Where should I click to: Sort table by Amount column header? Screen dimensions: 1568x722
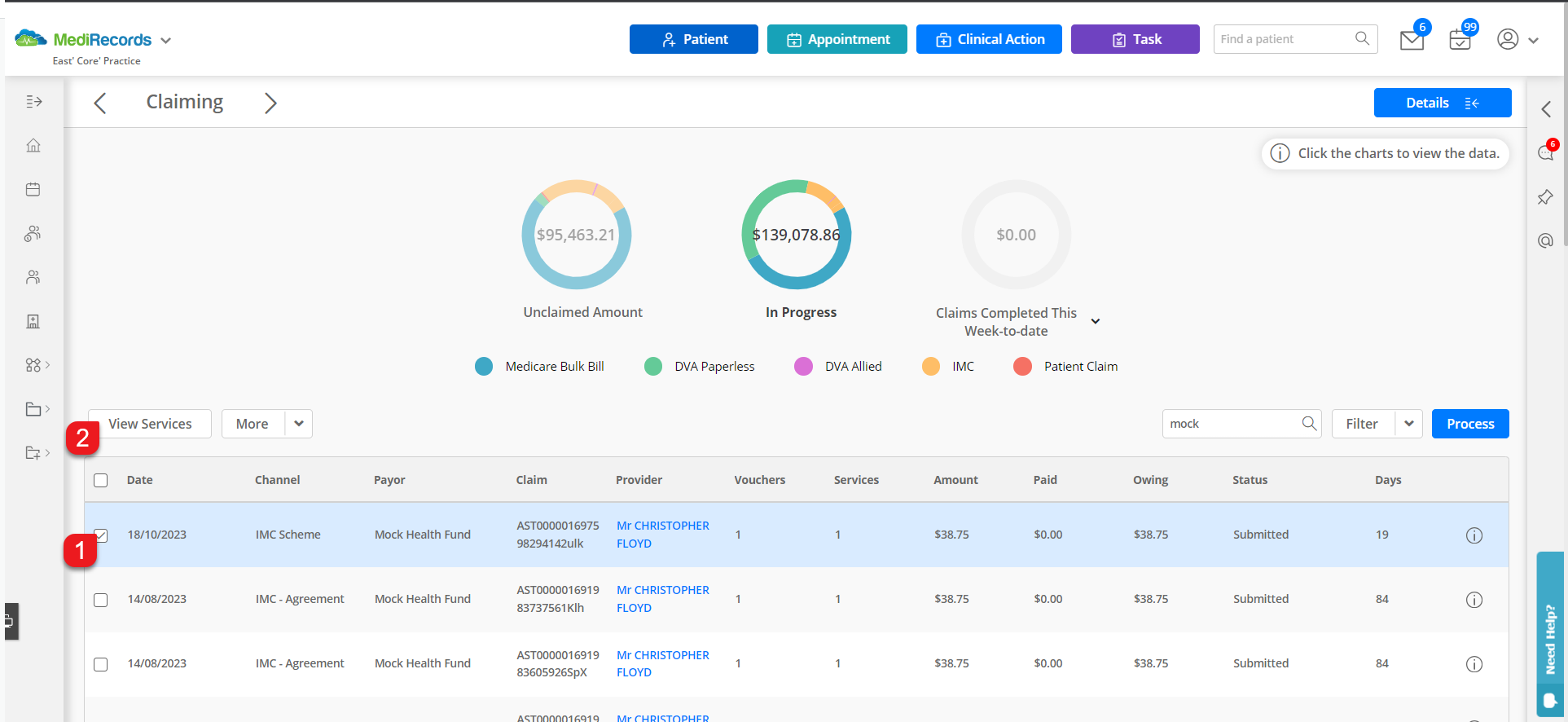pos(956,480)
